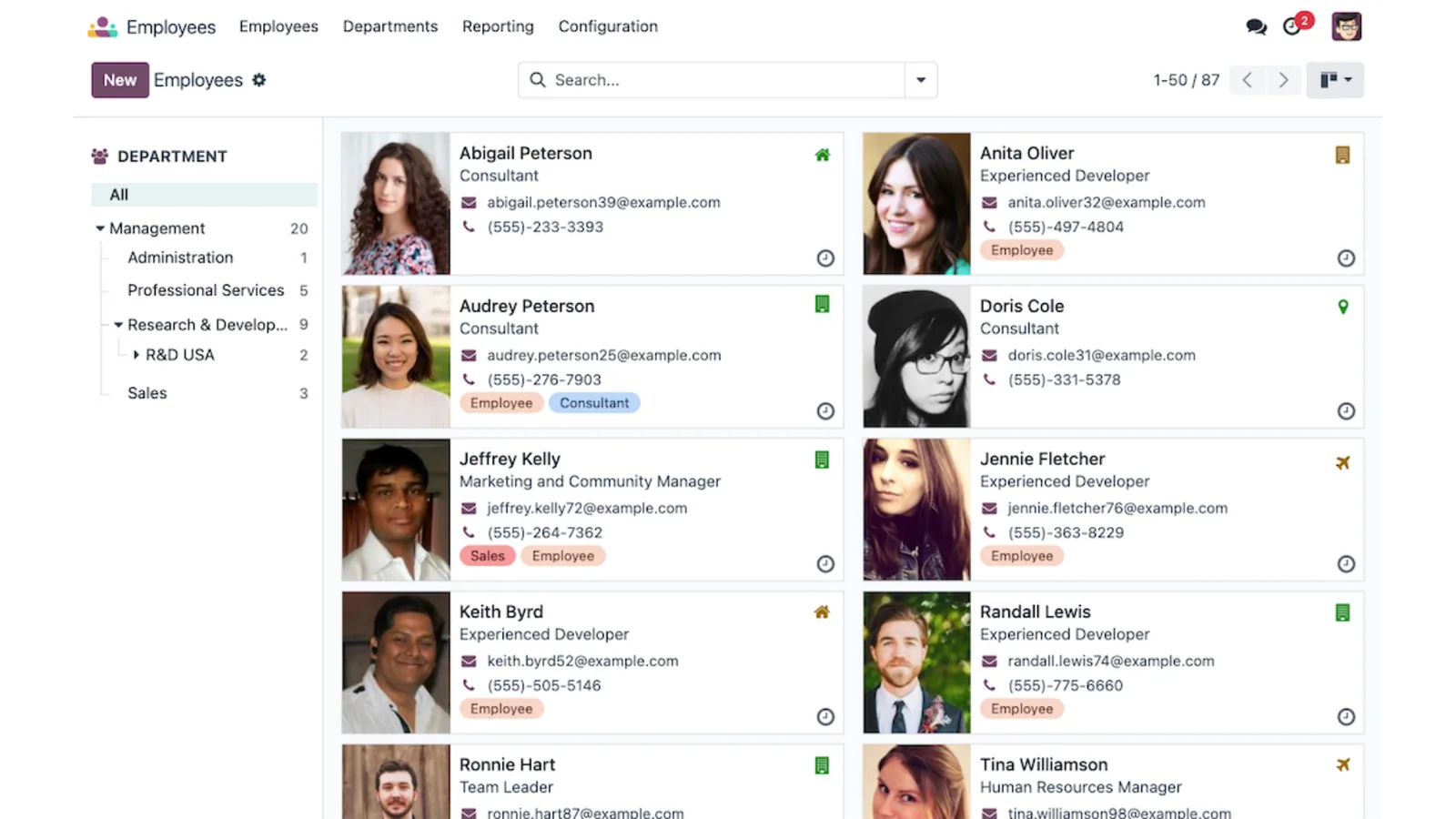Viewport: 1456px width, 819px height.
Task: Create a New employee
Action: (x=120, y=80)
